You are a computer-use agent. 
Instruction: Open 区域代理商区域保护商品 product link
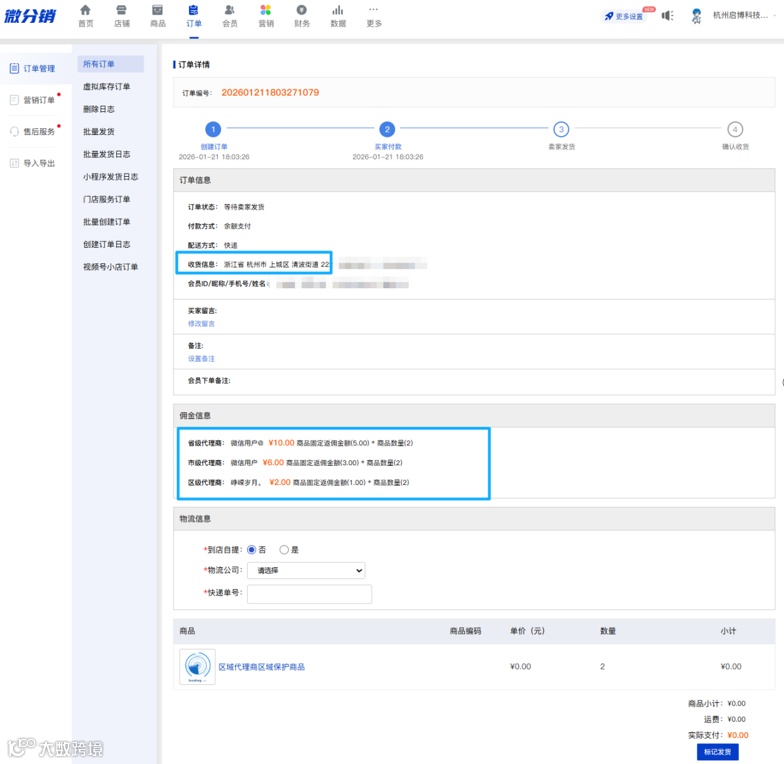tap(262, 666)
